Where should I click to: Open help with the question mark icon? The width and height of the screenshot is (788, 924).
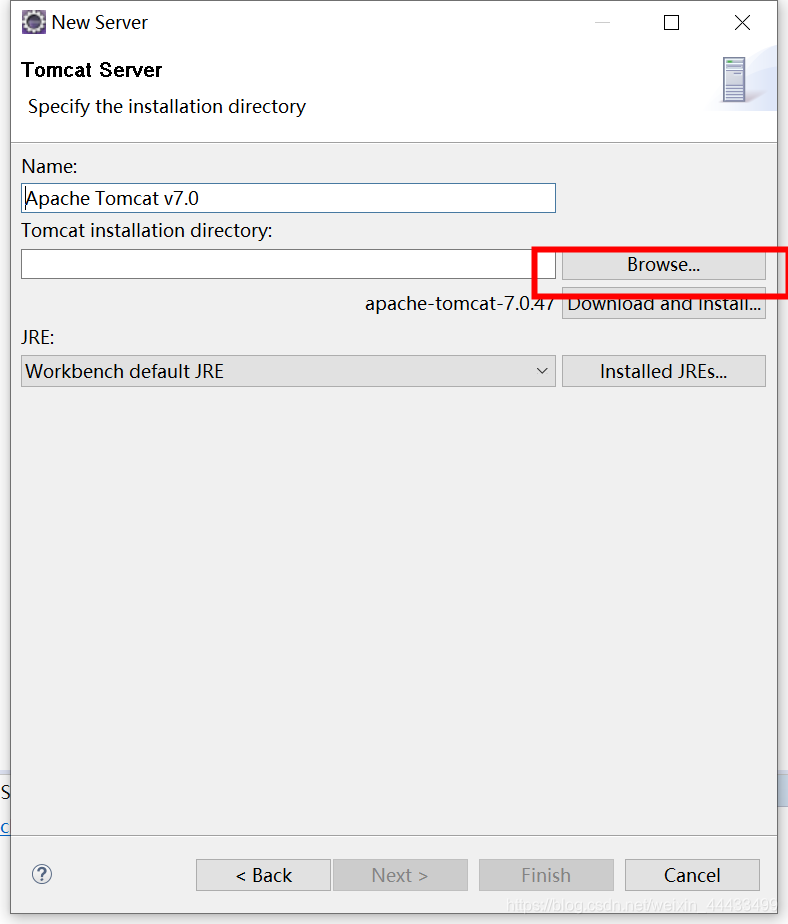tap(42, 874)
